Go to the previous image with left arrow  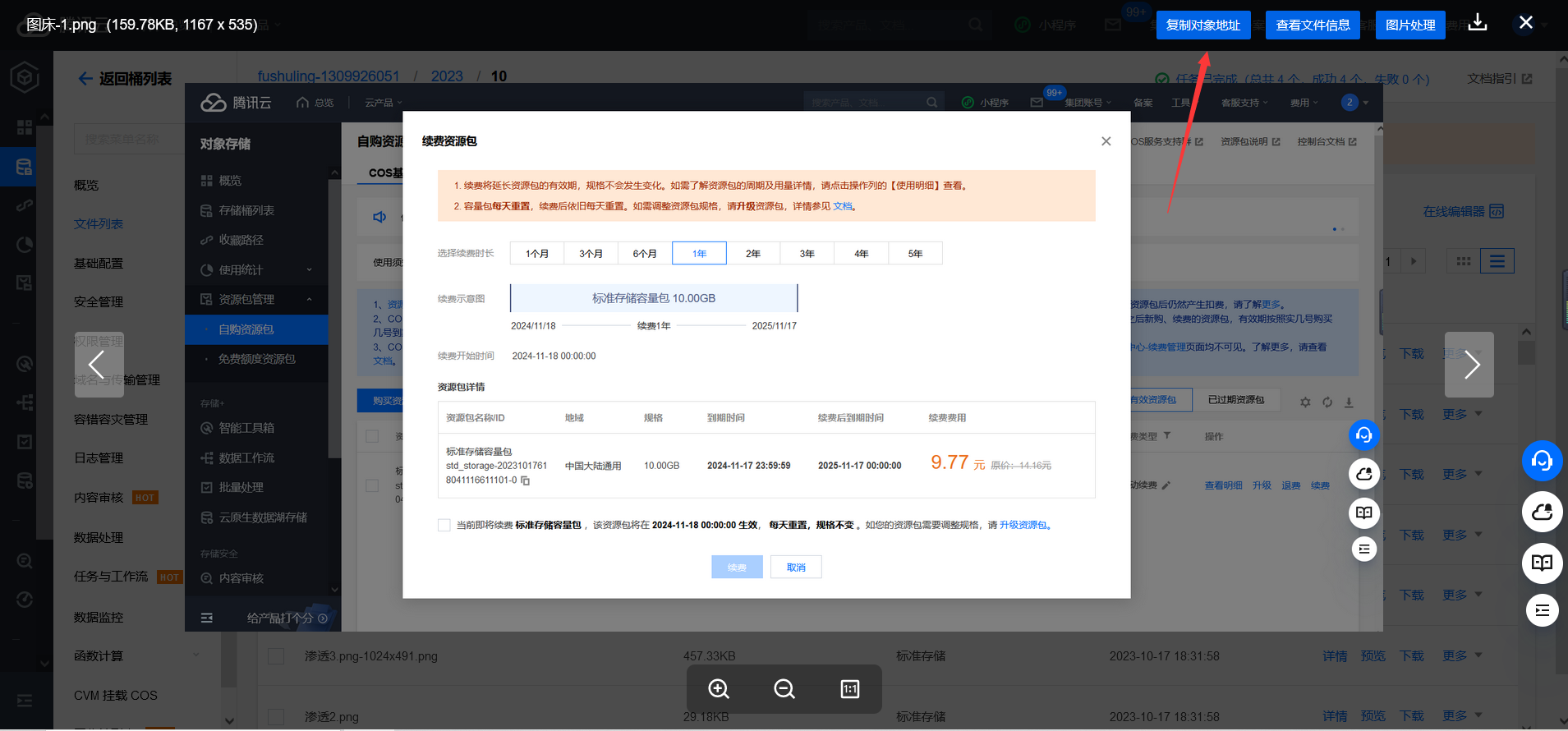[99, 365]
